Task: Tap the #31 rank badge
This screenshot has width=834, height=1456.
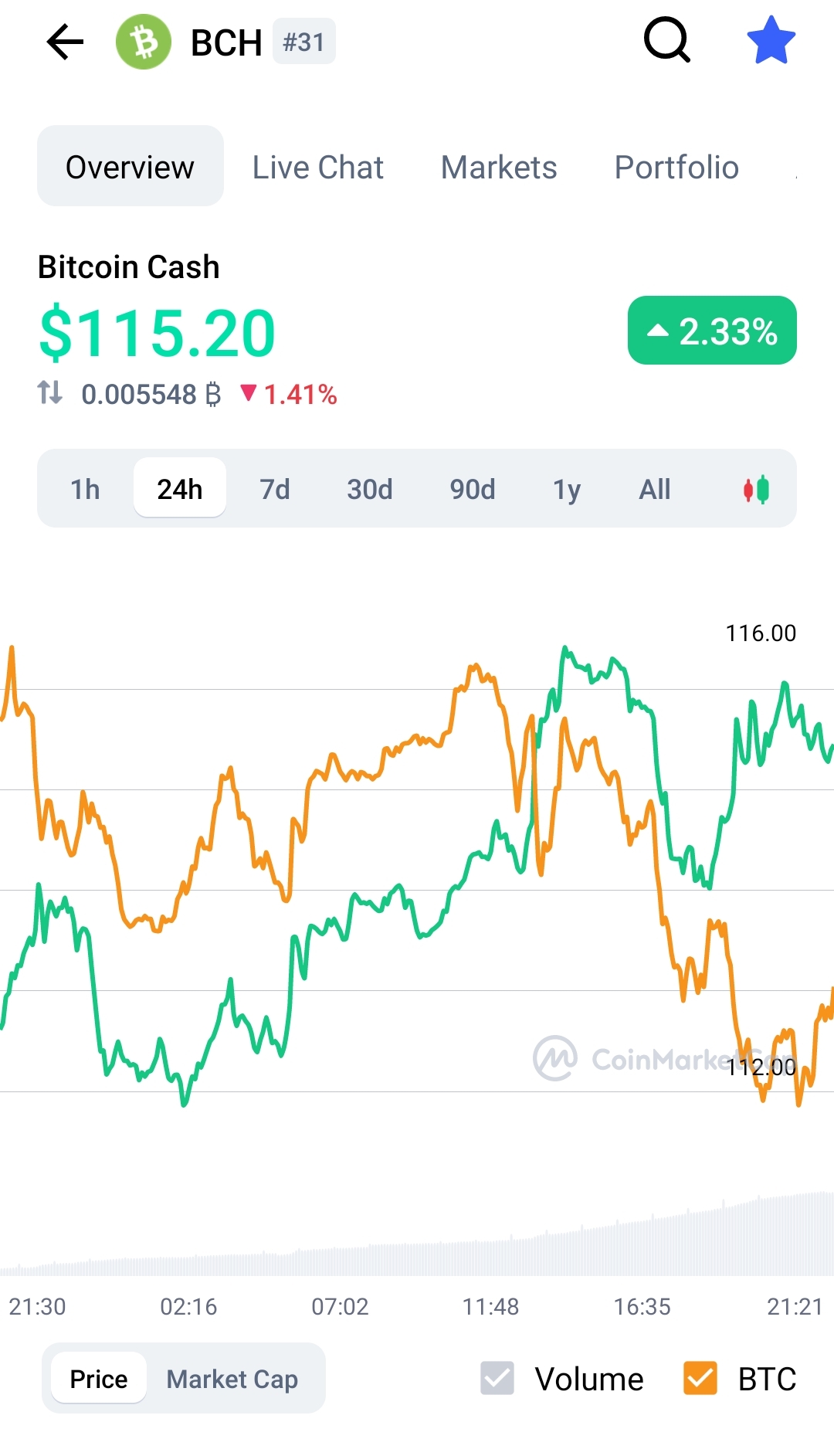Action: click(x=303, y=42)
